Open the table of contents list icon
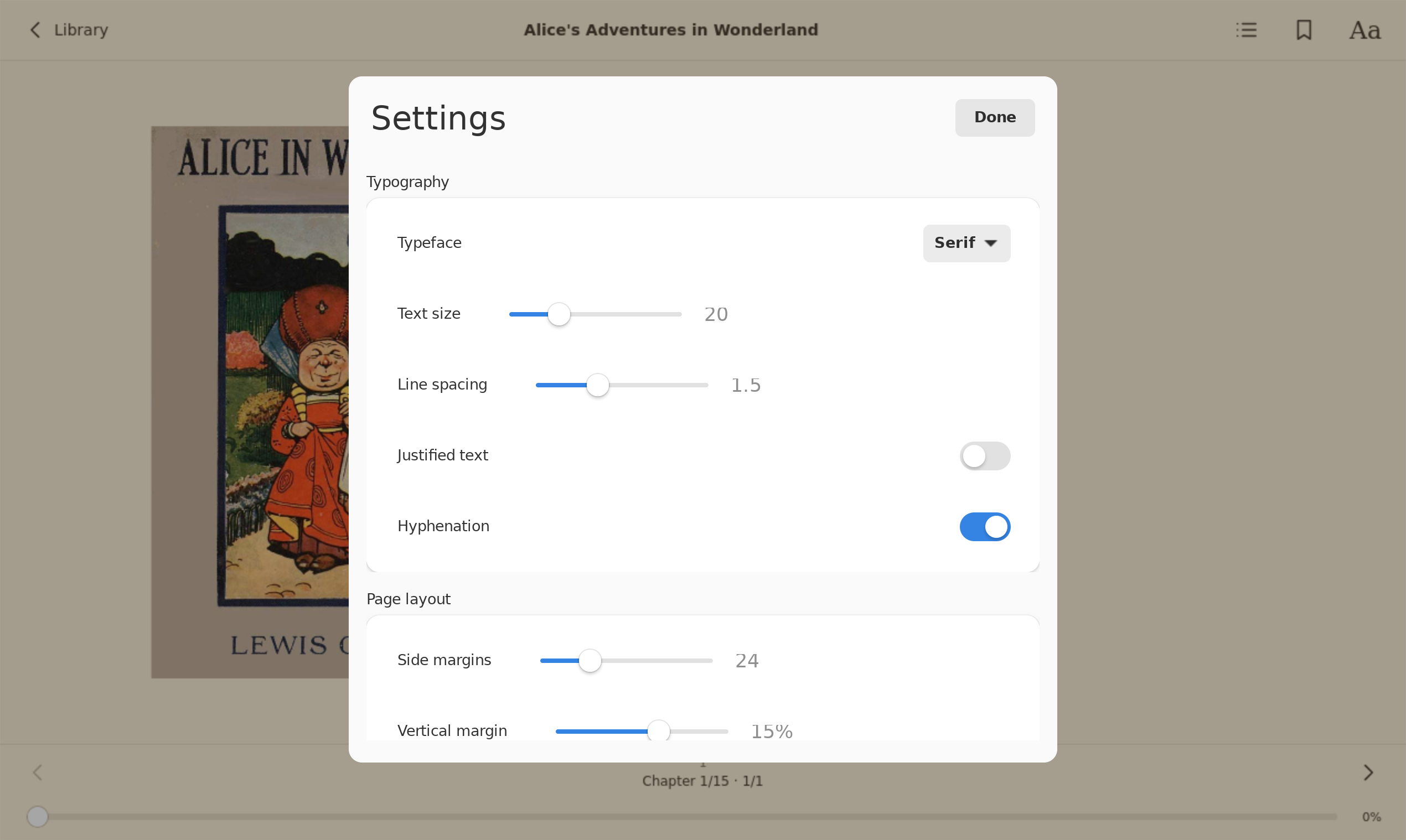Screen dimensions: 1406x840 pos(1246,29)
